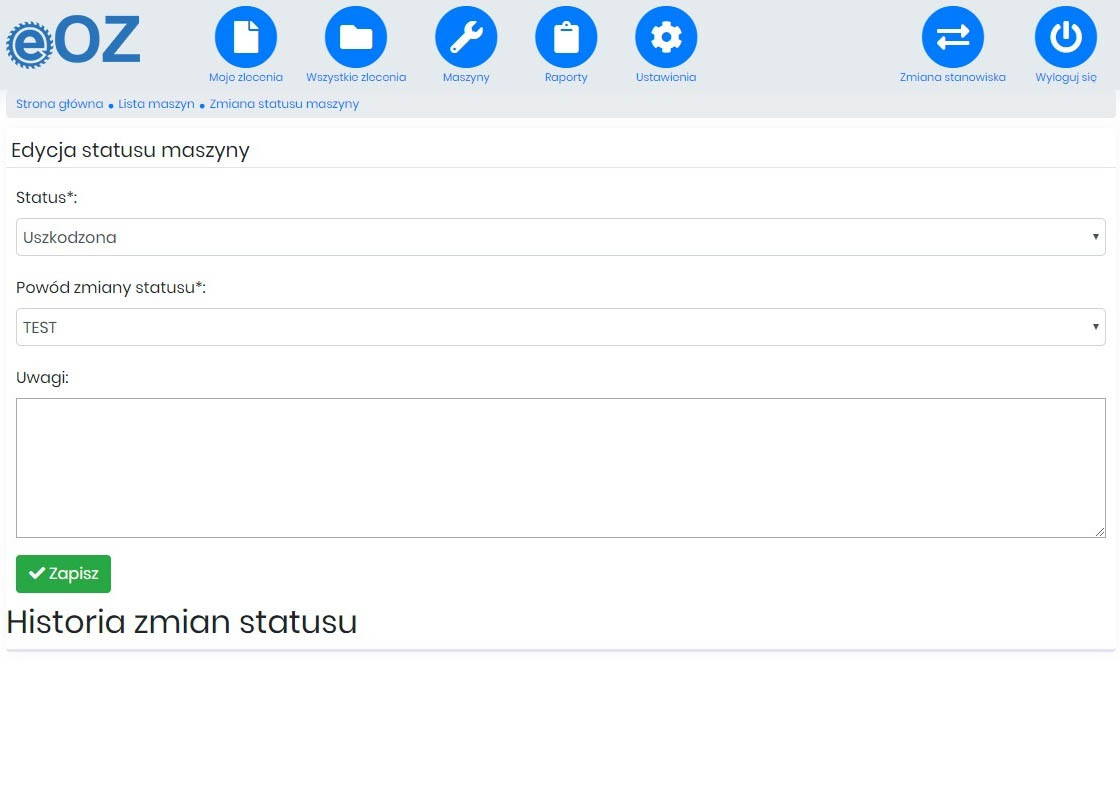Click Zmiana stanowiska swap arrows icon
The height and width of the screenshot is (785, 1120).
click(x=952, y=37)
